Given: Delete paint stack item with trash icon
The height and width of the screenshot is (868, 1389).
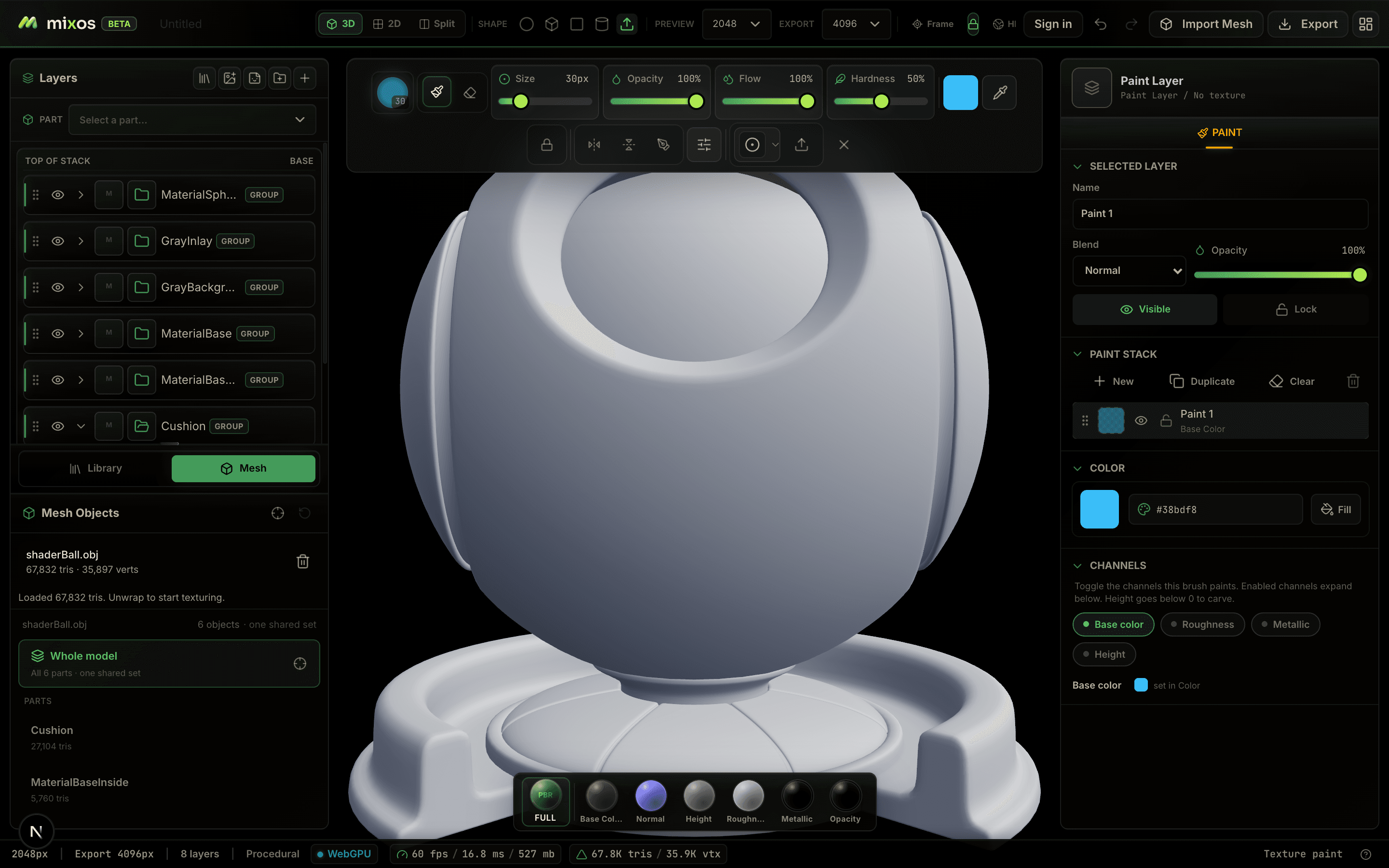Looking at the screenshot, I should click(1353, 381).
